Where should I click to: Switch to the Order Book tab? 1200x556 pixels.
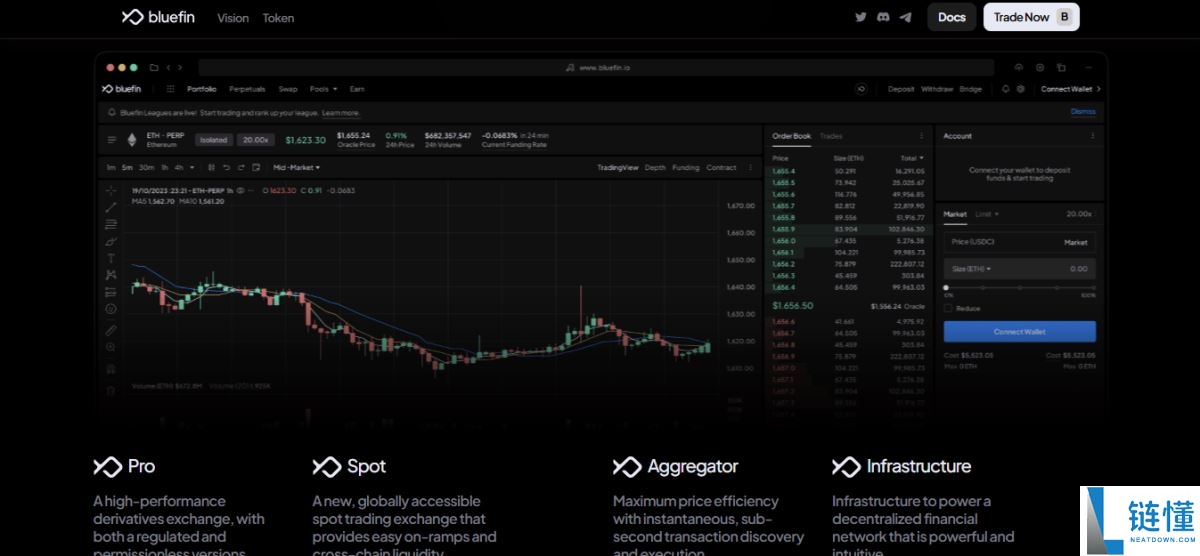pyautogui.click(x=791, y=136)
